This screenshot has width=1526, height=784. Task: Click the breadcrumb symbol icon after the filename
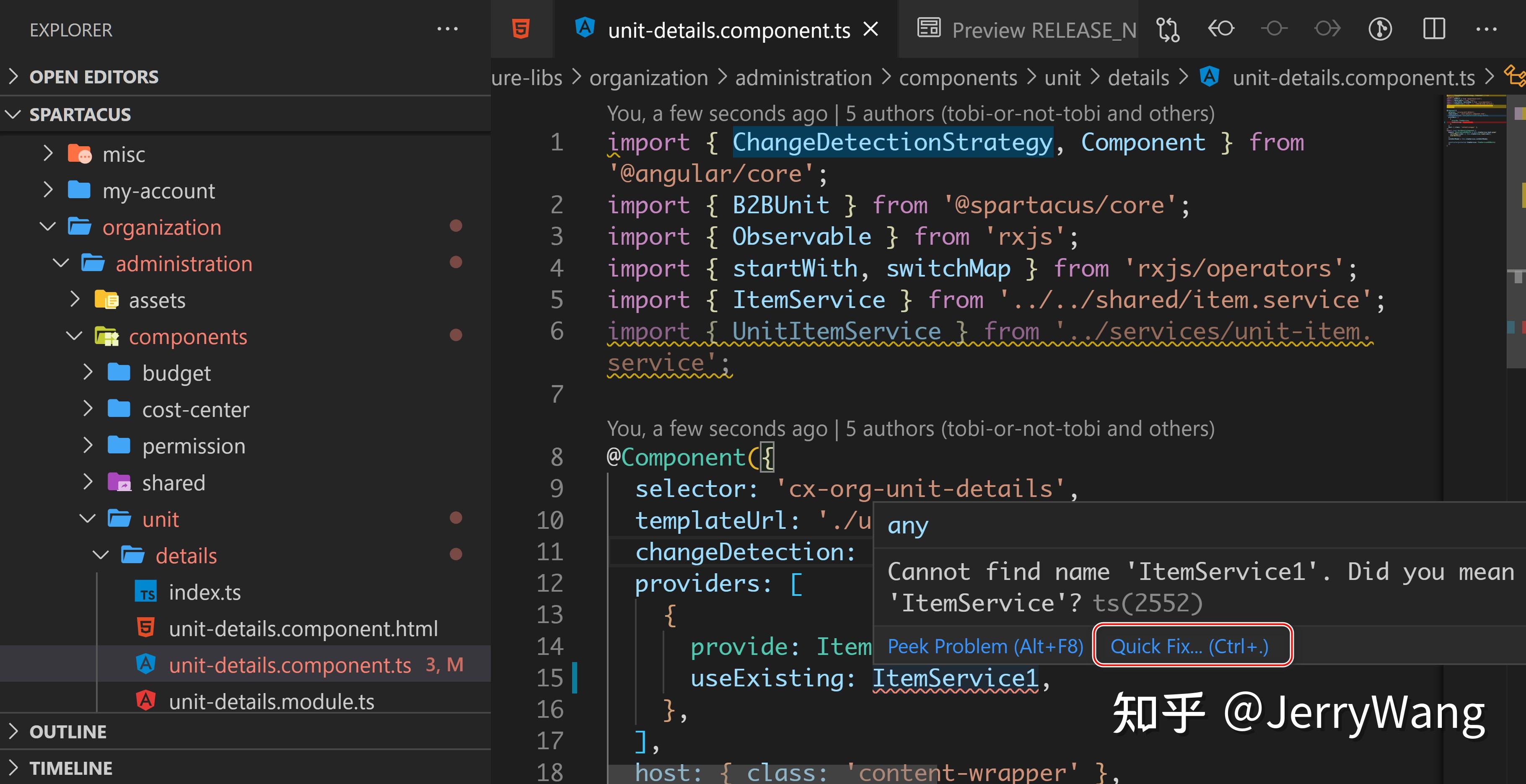click(1516, 76)
